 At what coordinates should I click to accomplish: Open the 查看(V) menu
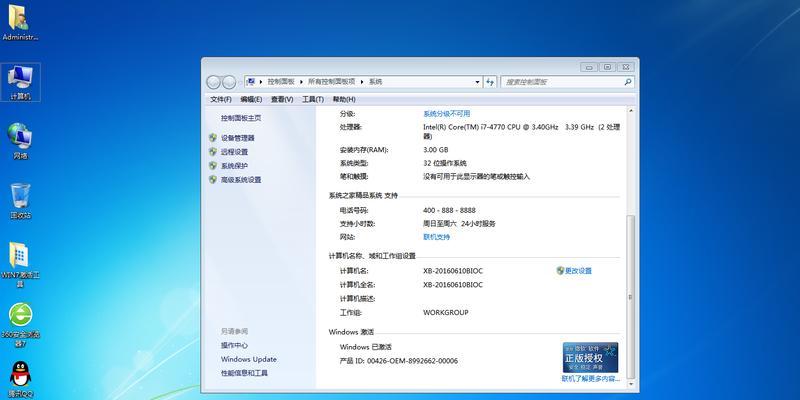[282, 99]
